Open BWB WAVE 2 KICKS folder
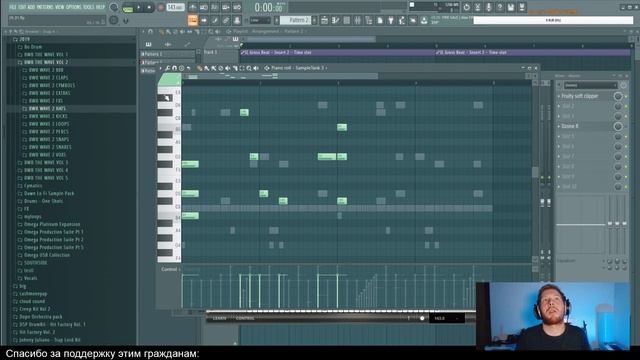The image size is (640, 360). click(x=45, y=116)
